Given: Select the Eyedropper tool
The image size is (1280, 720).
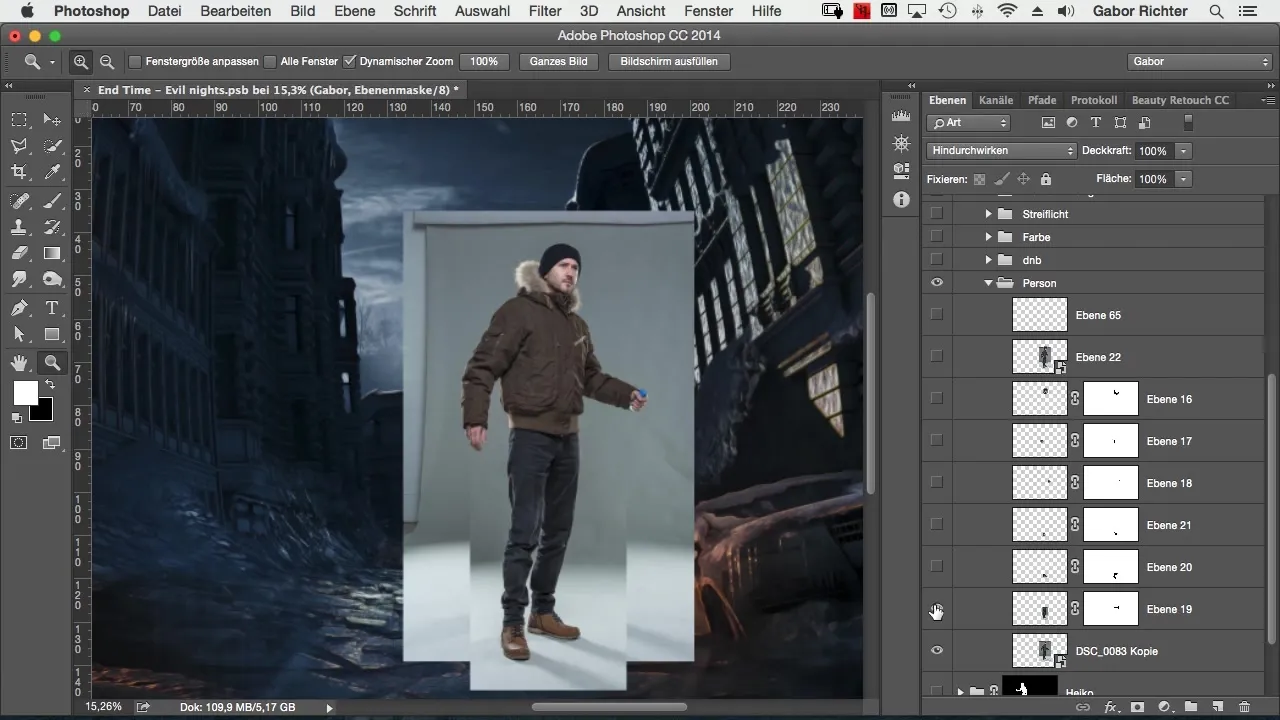Looking at the screenshot, I should 53,174.
